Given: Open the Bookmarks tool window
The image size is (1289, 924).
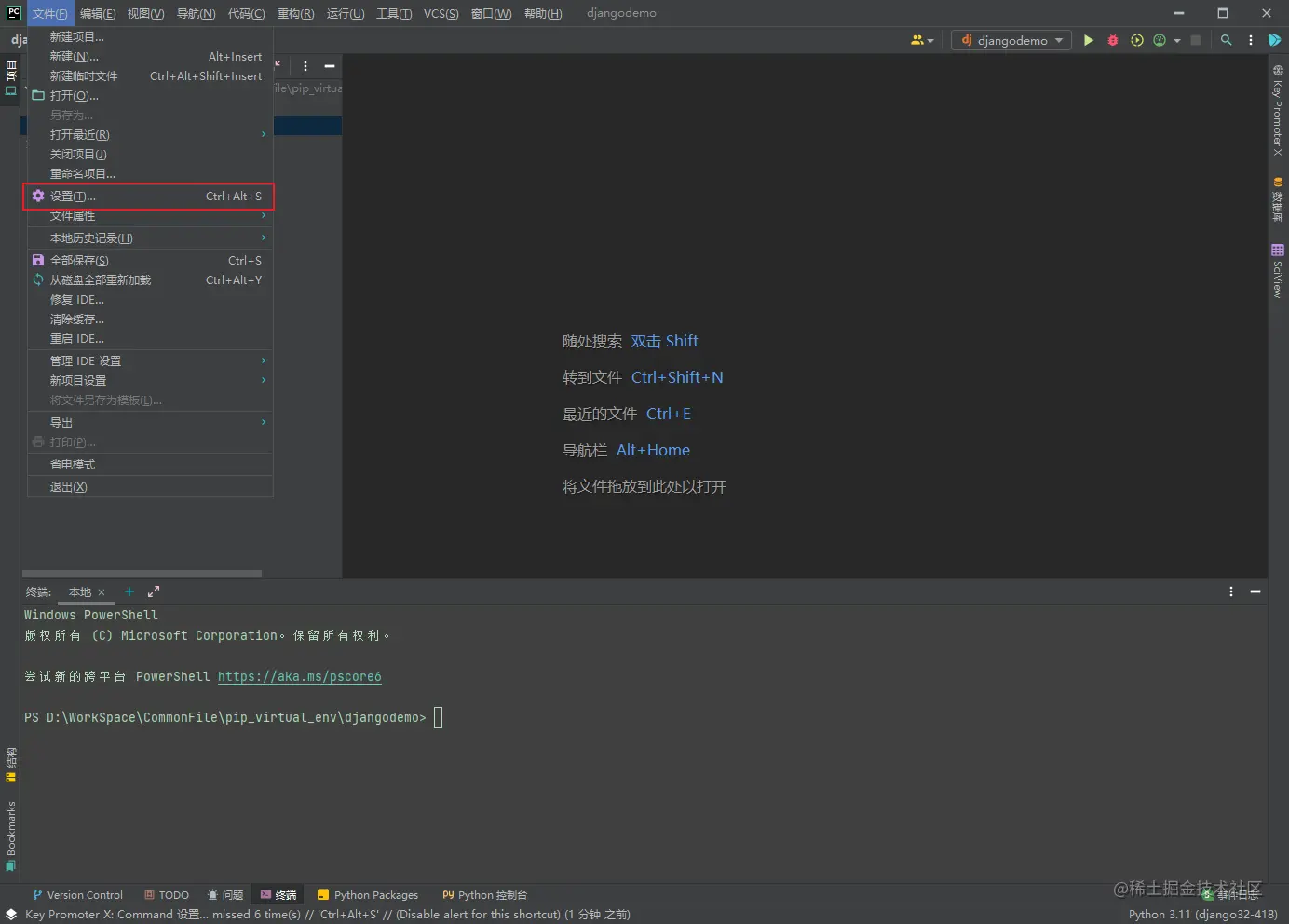Looking at the screenshot, I should 10,836.
